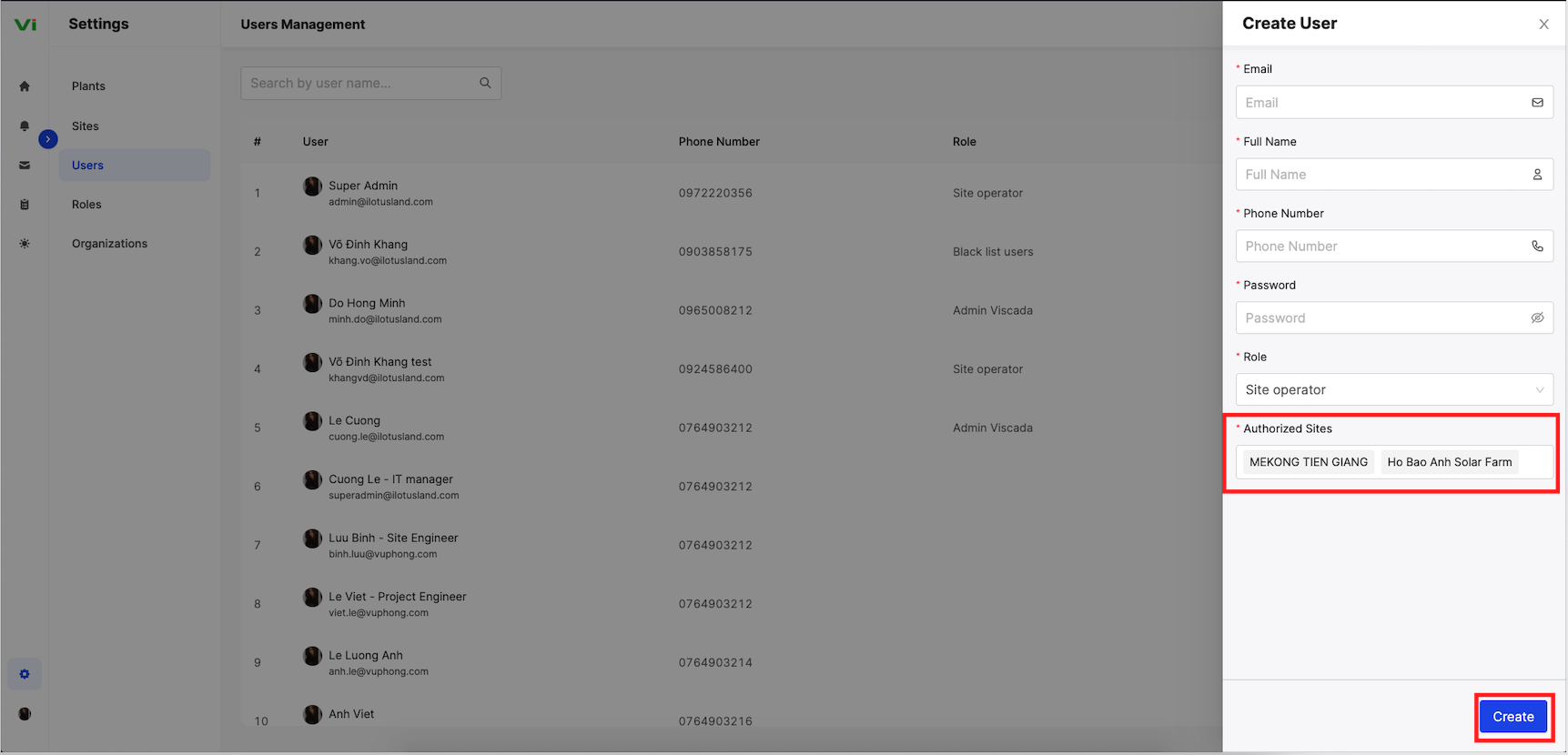Screen dimensions: 1568x755
Task: Click the Create button
Action: tap(1513, 717)
